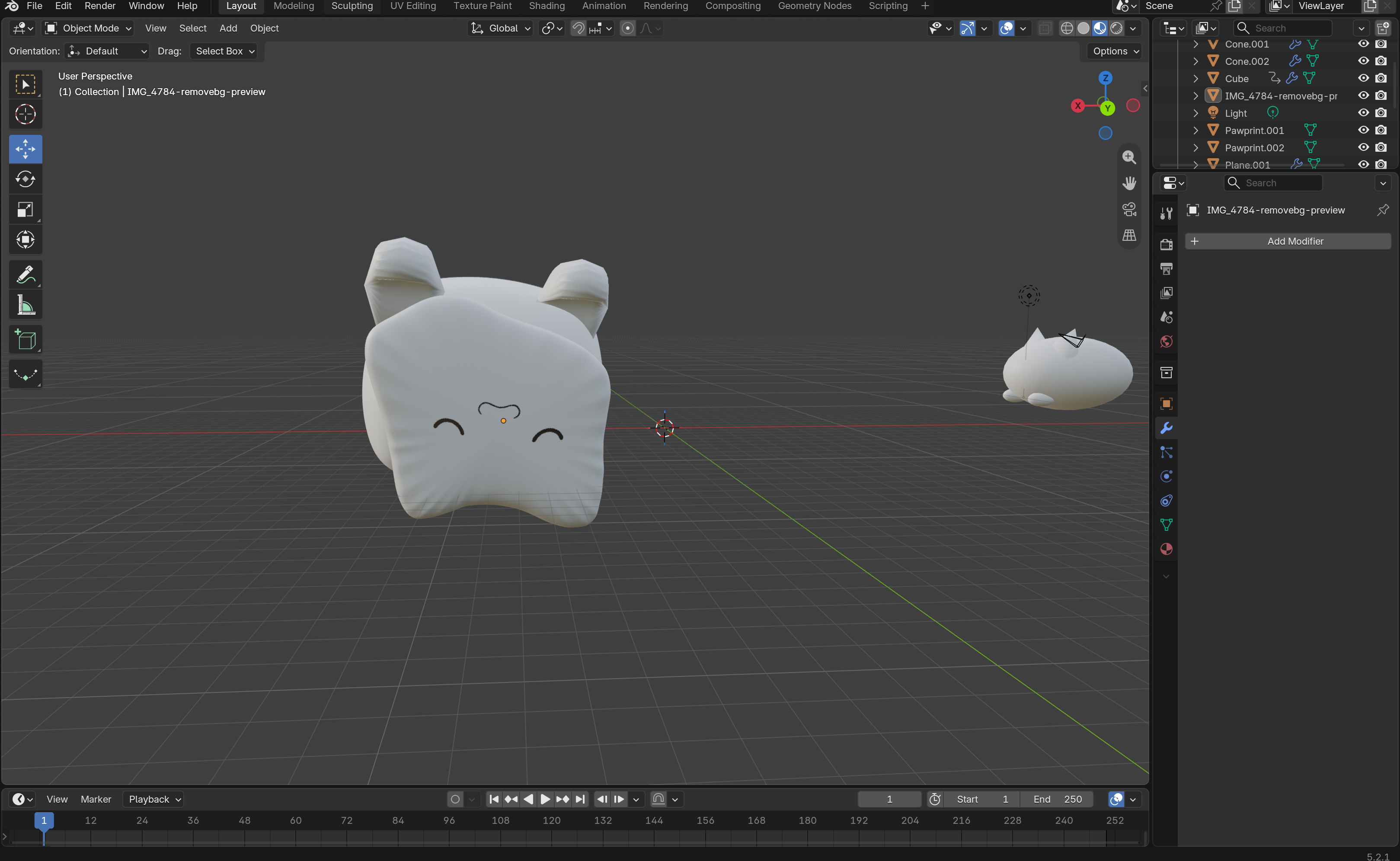
Task: Open the viewport Options button
Action: (1115, 51)
